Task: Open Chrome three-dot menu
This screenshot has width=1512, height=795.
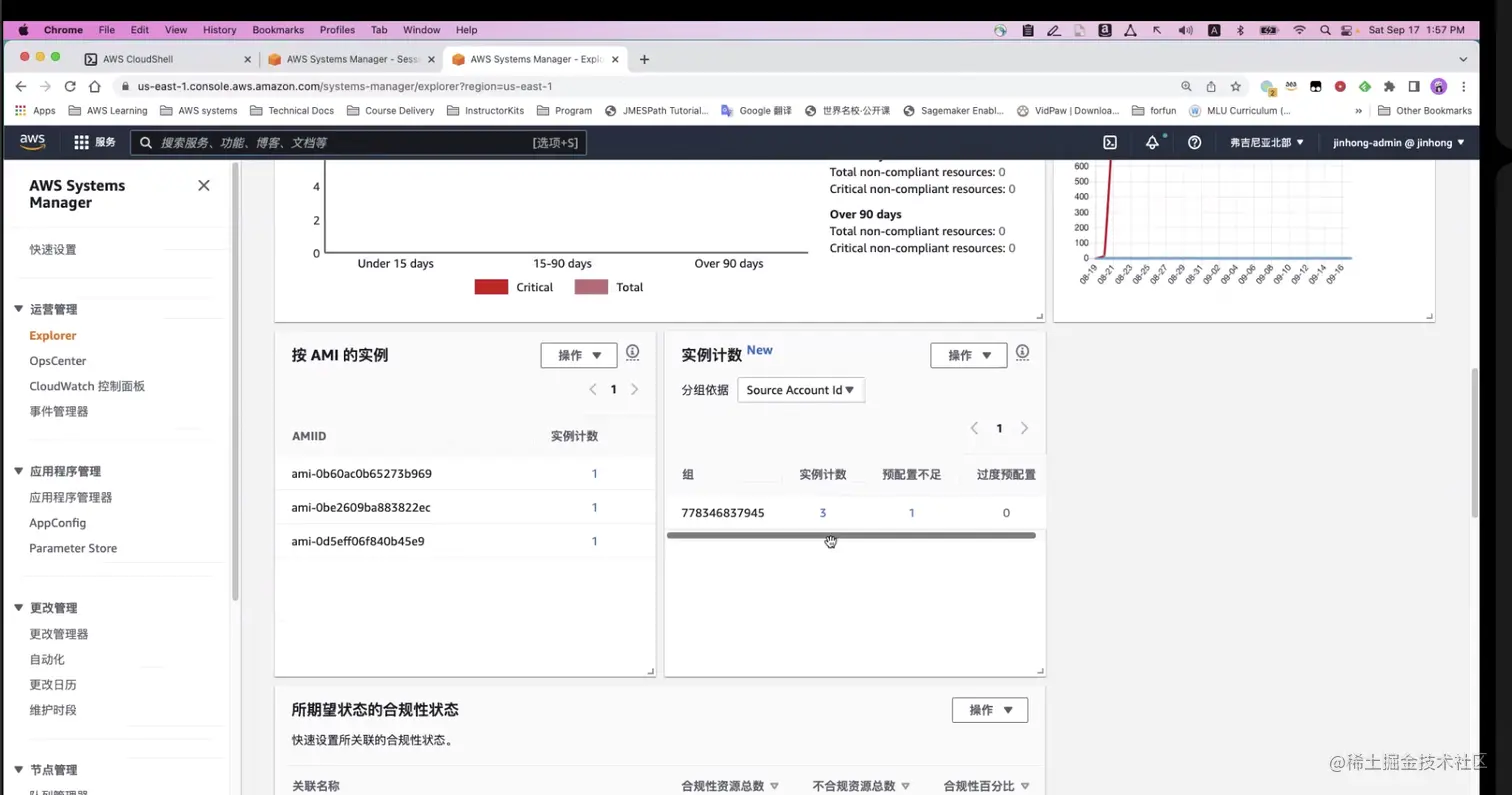Action: pos(1464,87)
